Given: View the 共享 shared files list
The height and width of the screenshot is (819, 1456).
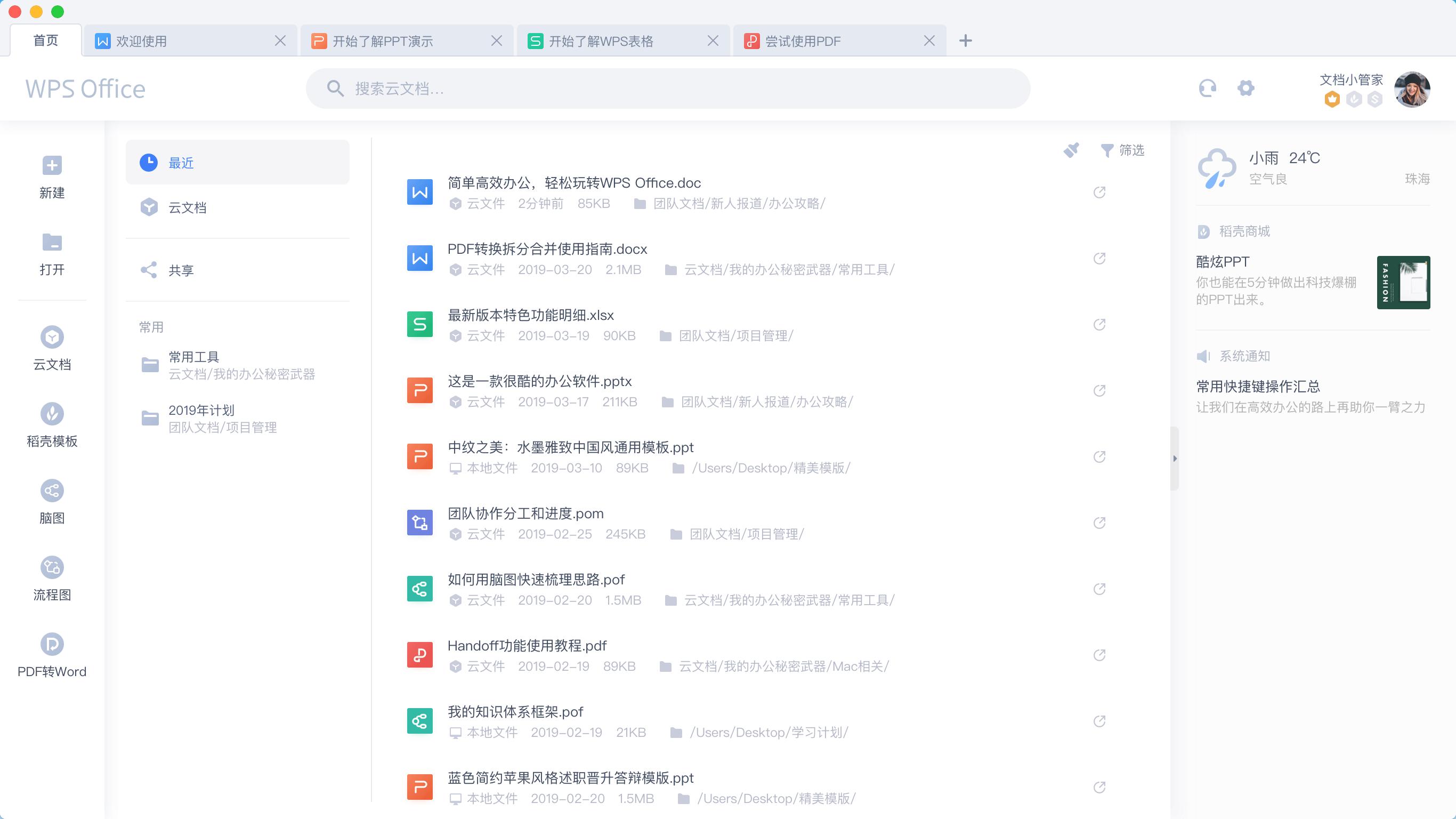Looking at the screenshot, I should [x=180, y=270].
